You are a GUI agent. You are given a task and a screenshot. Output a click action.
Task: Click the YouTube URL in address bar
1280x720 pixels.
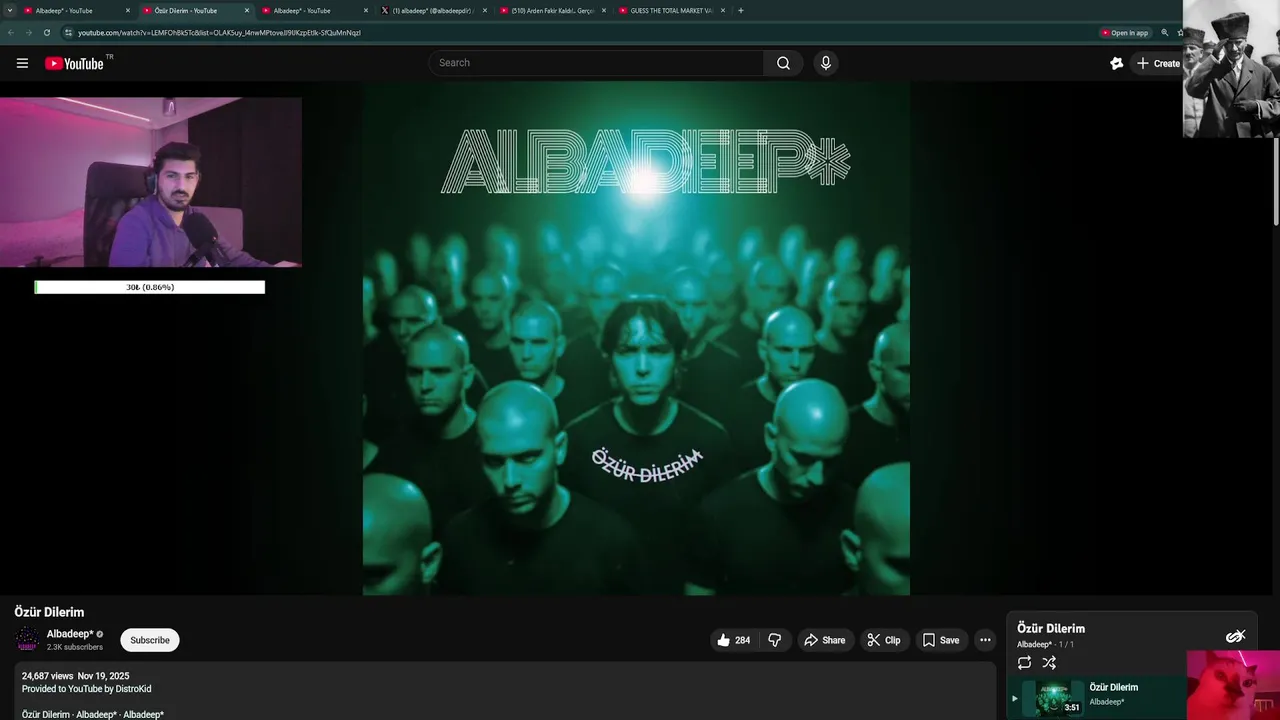pos(219,32)
